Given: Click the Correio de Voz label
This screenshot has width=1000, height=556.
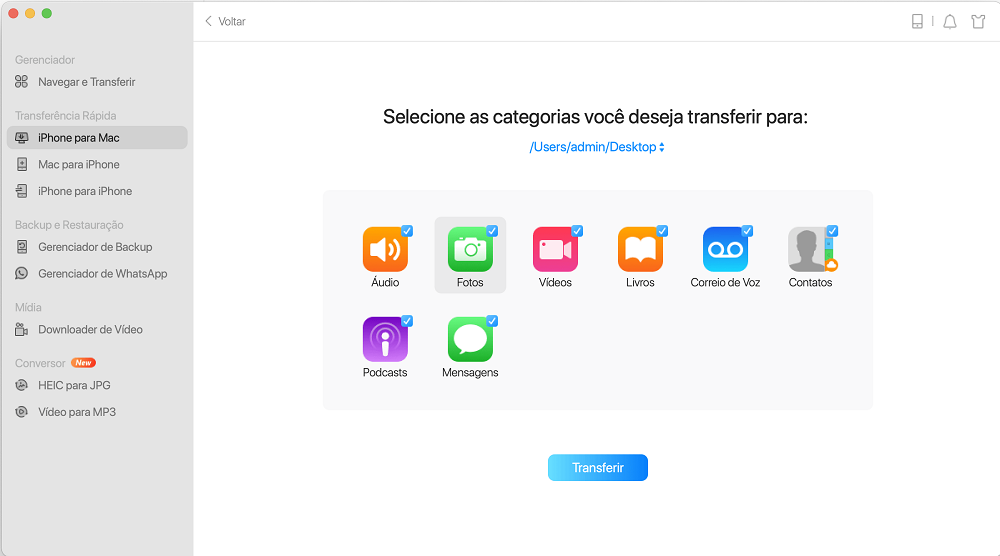Looking at the screenshot, I should [725, 282].
